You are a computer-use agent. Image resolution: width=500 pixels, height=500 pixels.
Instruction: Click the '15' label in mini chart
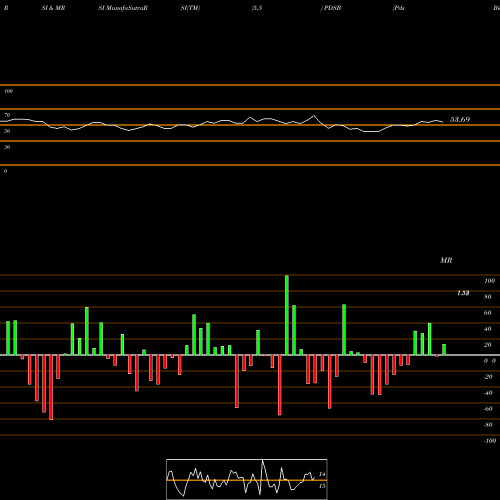pos(322,486)
